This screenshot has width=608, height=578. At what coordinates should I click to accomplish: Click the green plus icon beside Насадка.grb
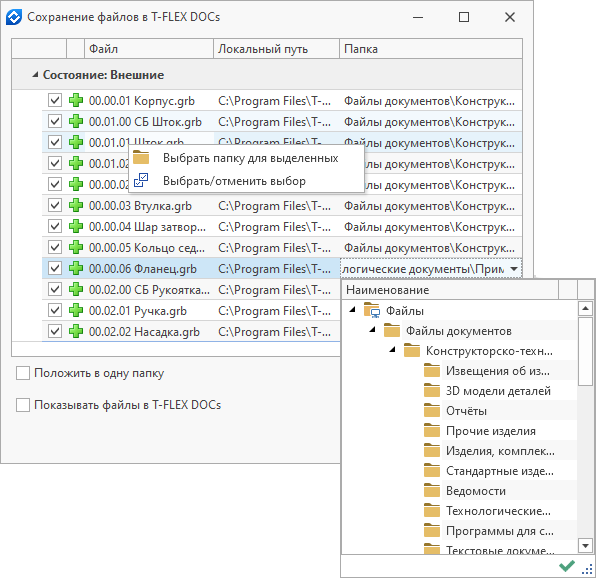pos(76,331)
